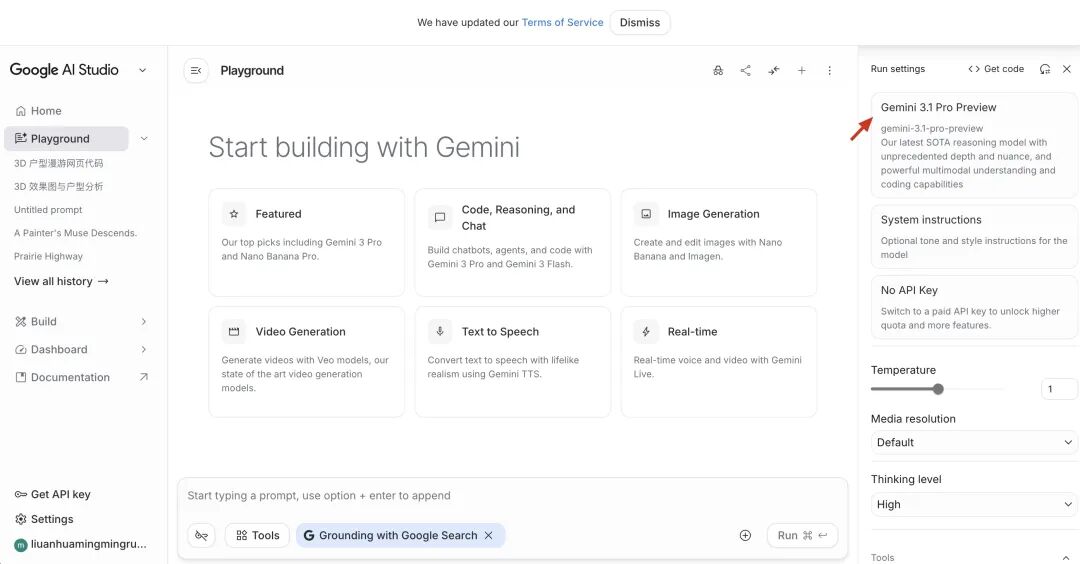1080x564 pixels.
Task: Expand the Dashboard section chevron
Action: pos(144,349)
